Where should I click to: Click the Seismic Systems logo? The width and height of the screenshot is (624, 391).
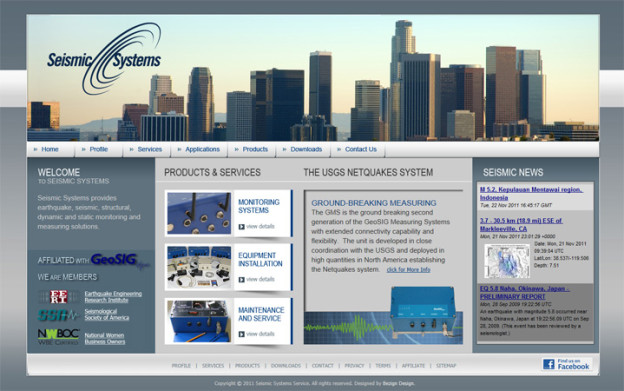pyautogui.click(x=104, y=59)
